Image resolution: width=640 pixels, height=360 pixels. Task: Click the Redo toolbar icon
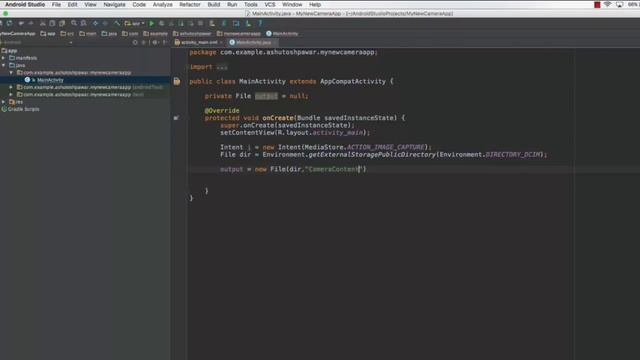pyautogui.click(x=31, y=23)
